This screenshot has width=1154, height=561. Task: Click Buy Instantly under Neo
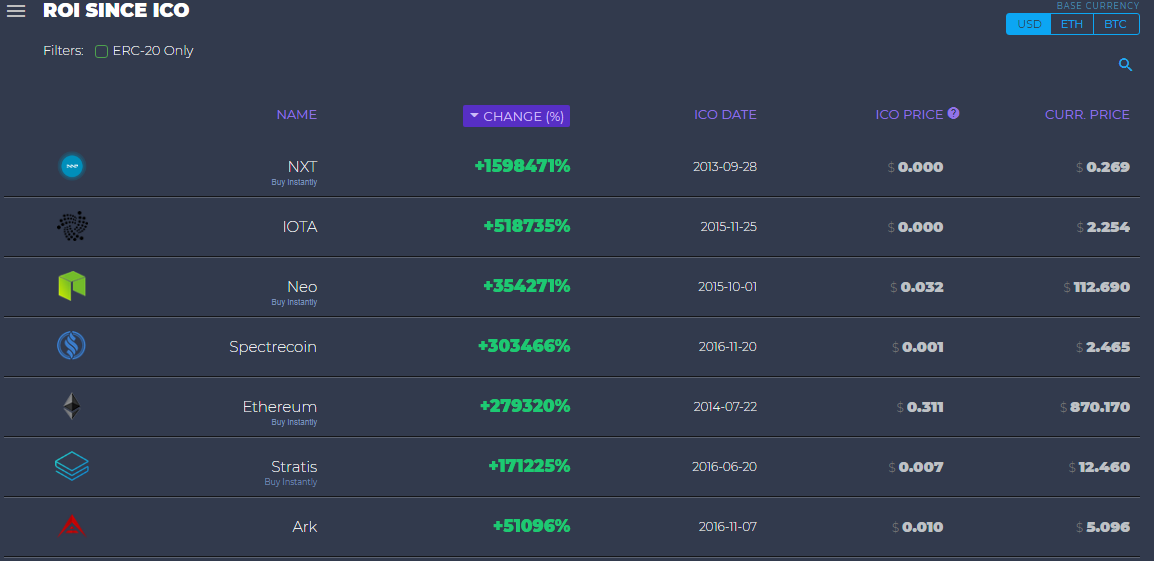[x=294, y=302]
